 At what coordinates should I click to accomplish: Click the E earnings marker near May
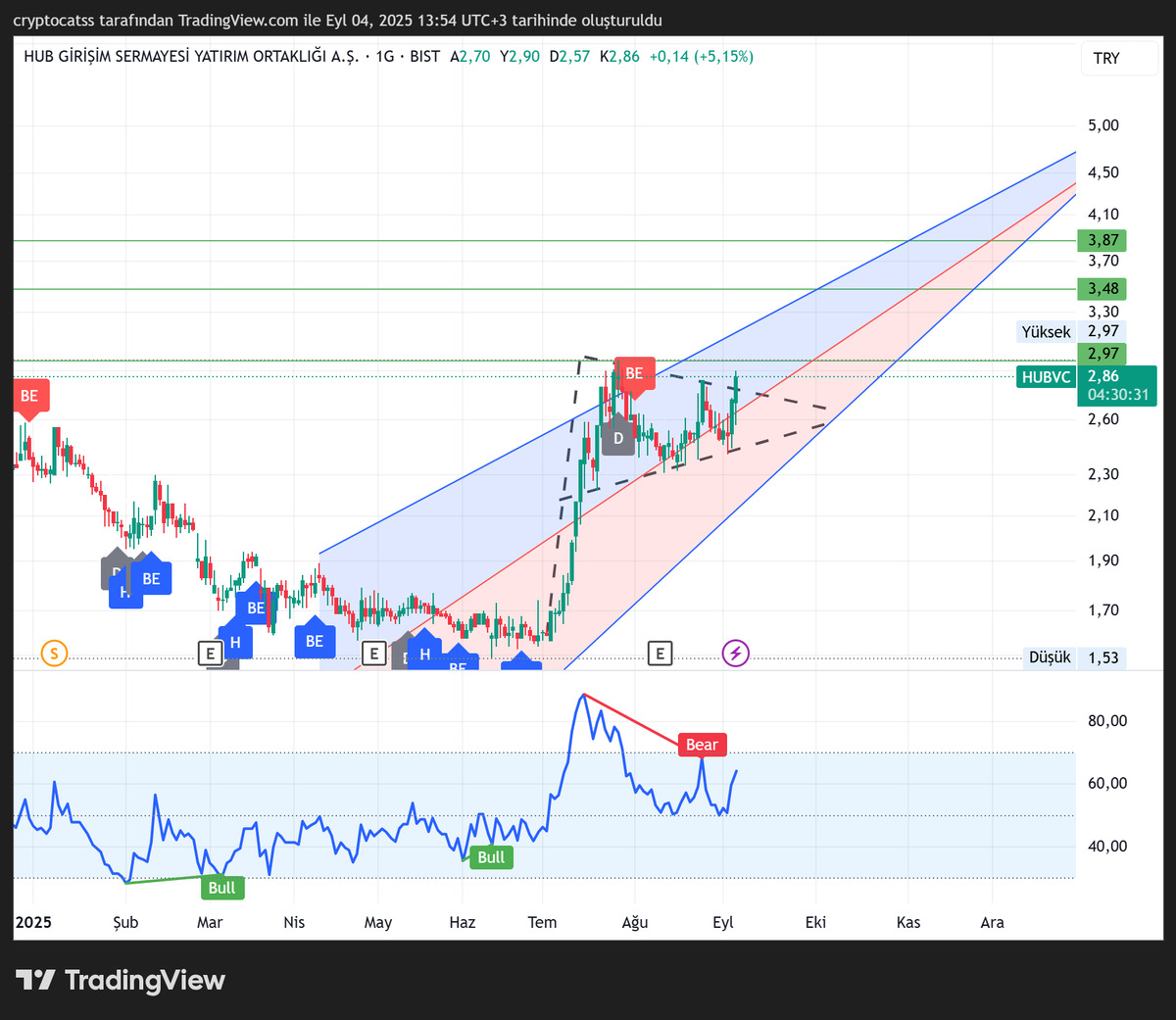pyautogui.click(x=373, y=653)
